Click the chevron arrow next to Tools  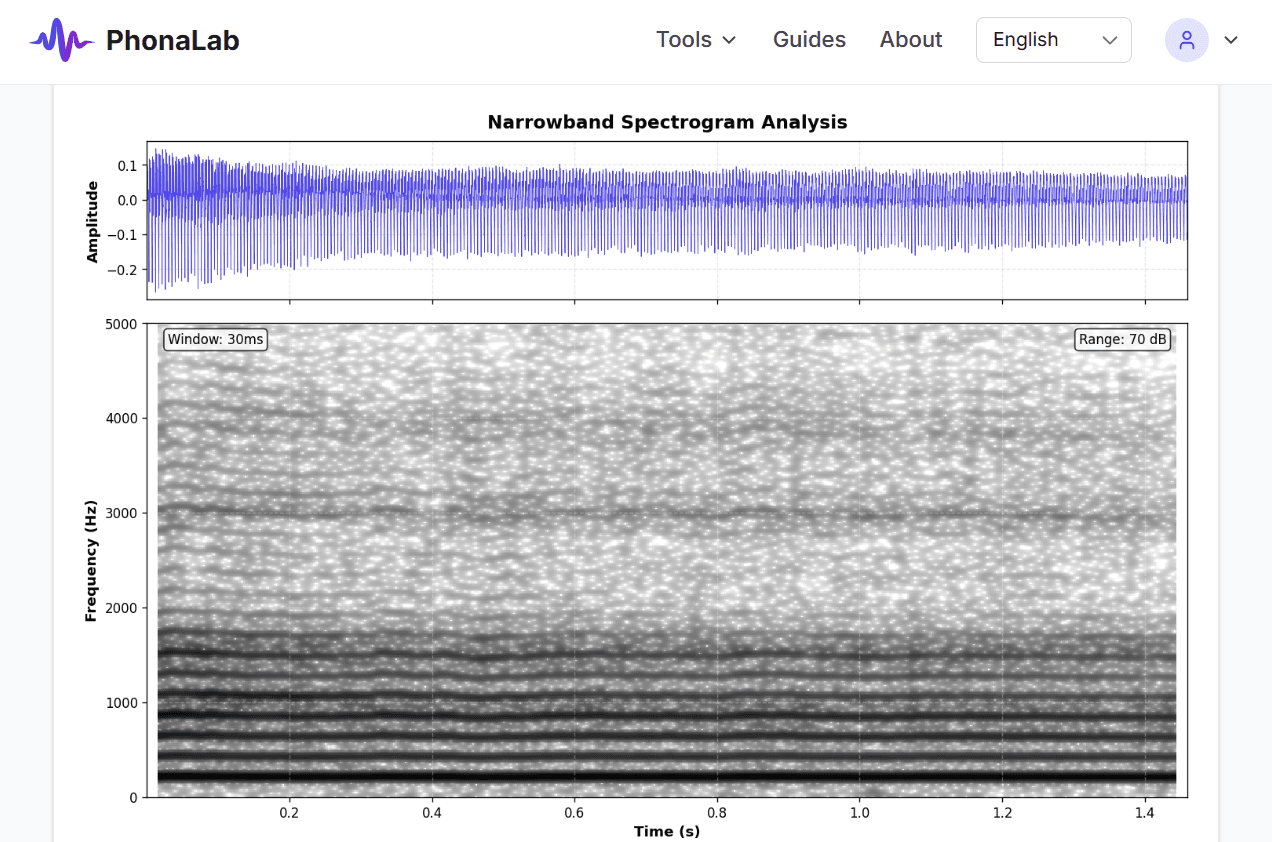click(x=729, y=41)
